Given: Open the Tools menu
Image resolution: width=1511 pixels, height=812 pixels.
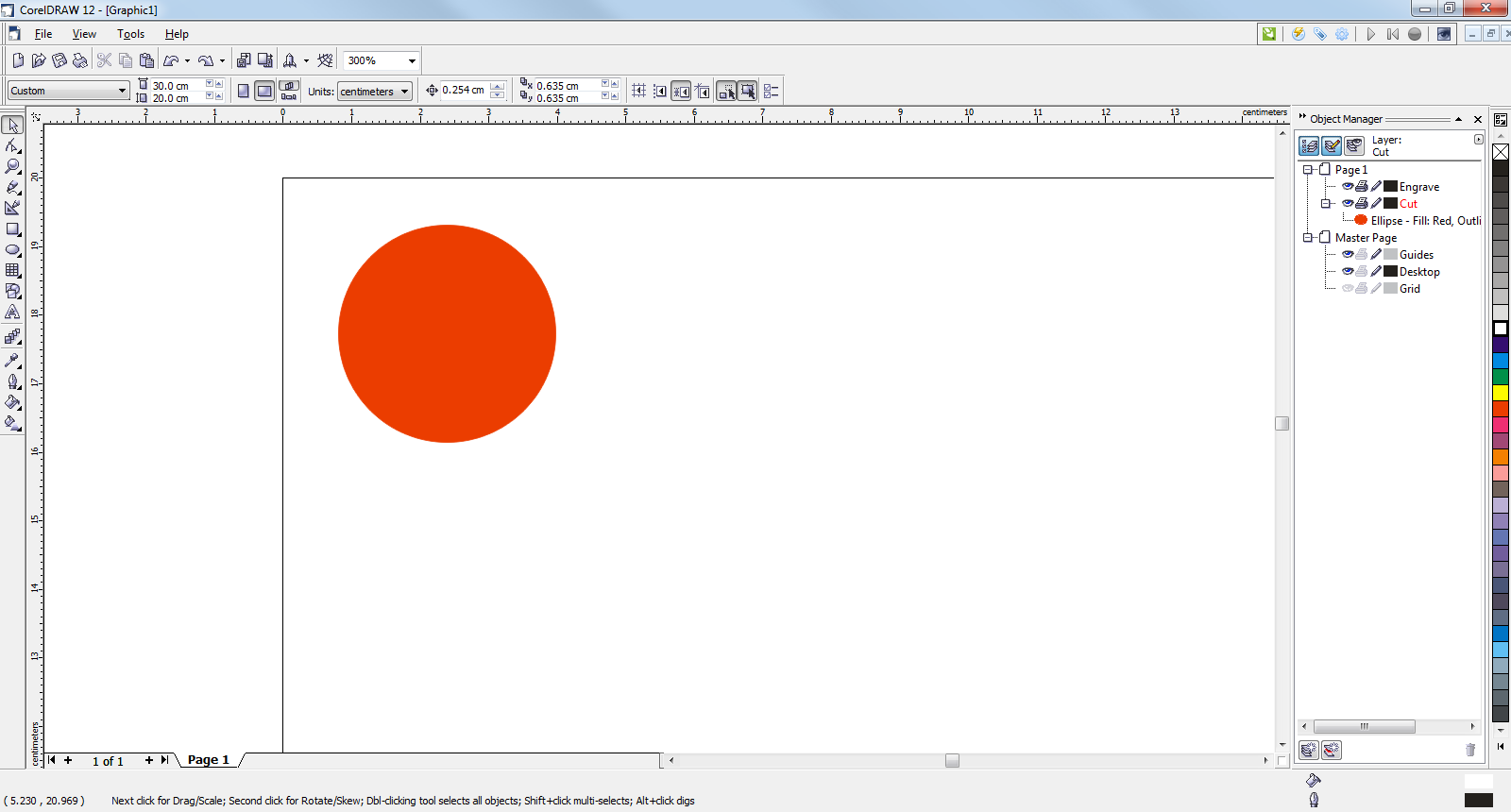Looking at the screenshot, I should point(130,34).
